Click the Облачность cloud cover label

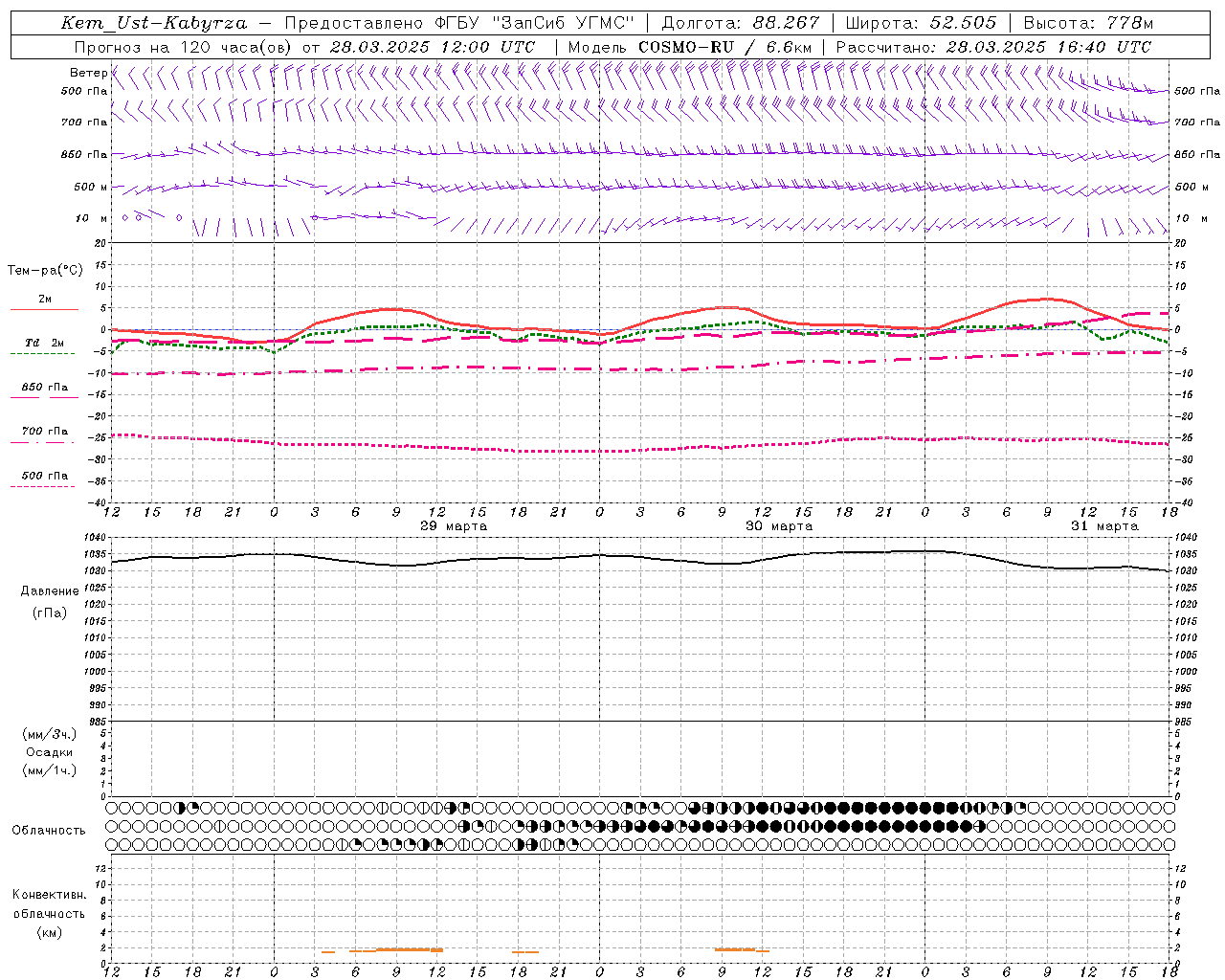(x=49, y=831)
